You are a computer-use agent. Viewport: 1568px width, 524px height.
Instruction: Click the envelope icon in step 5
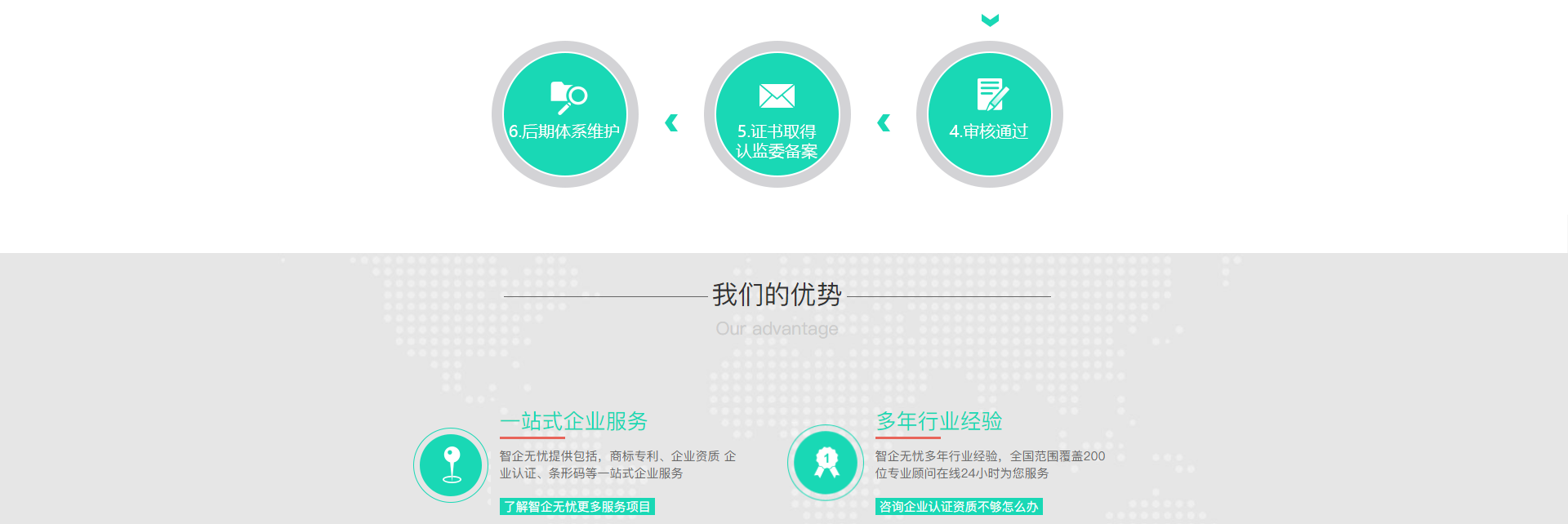(x=777, y=96)
